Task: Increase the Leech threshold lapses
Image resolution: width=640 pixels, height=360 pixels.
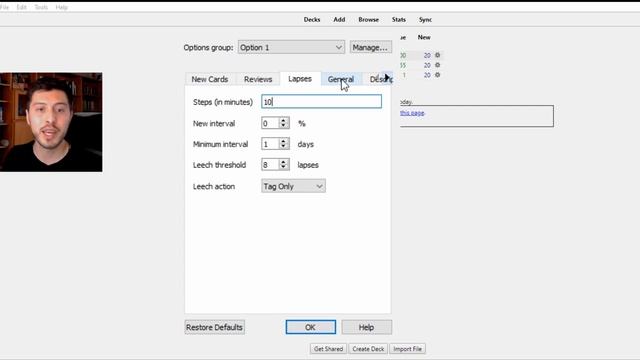Action: click(284, 162)
